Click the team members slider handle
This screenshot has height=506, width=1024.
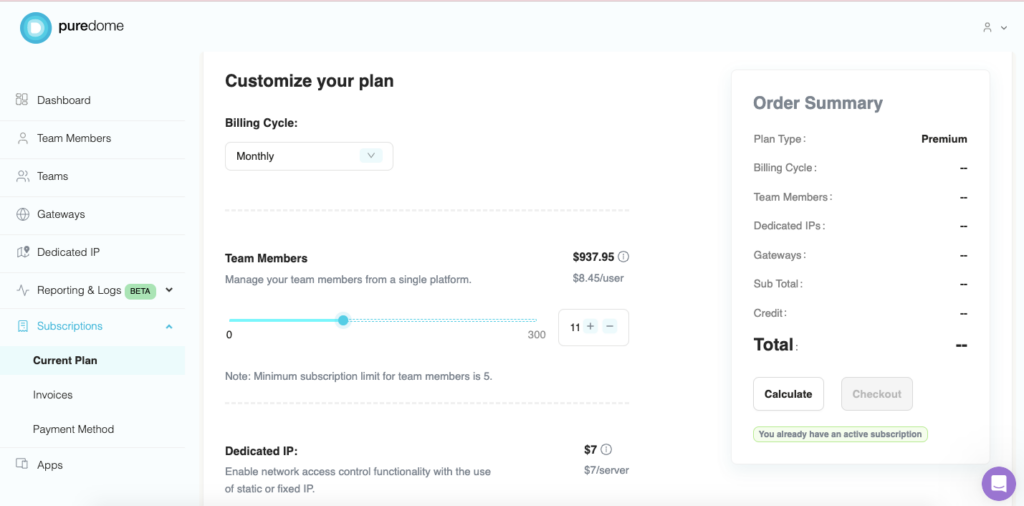[x=343, y=320]
